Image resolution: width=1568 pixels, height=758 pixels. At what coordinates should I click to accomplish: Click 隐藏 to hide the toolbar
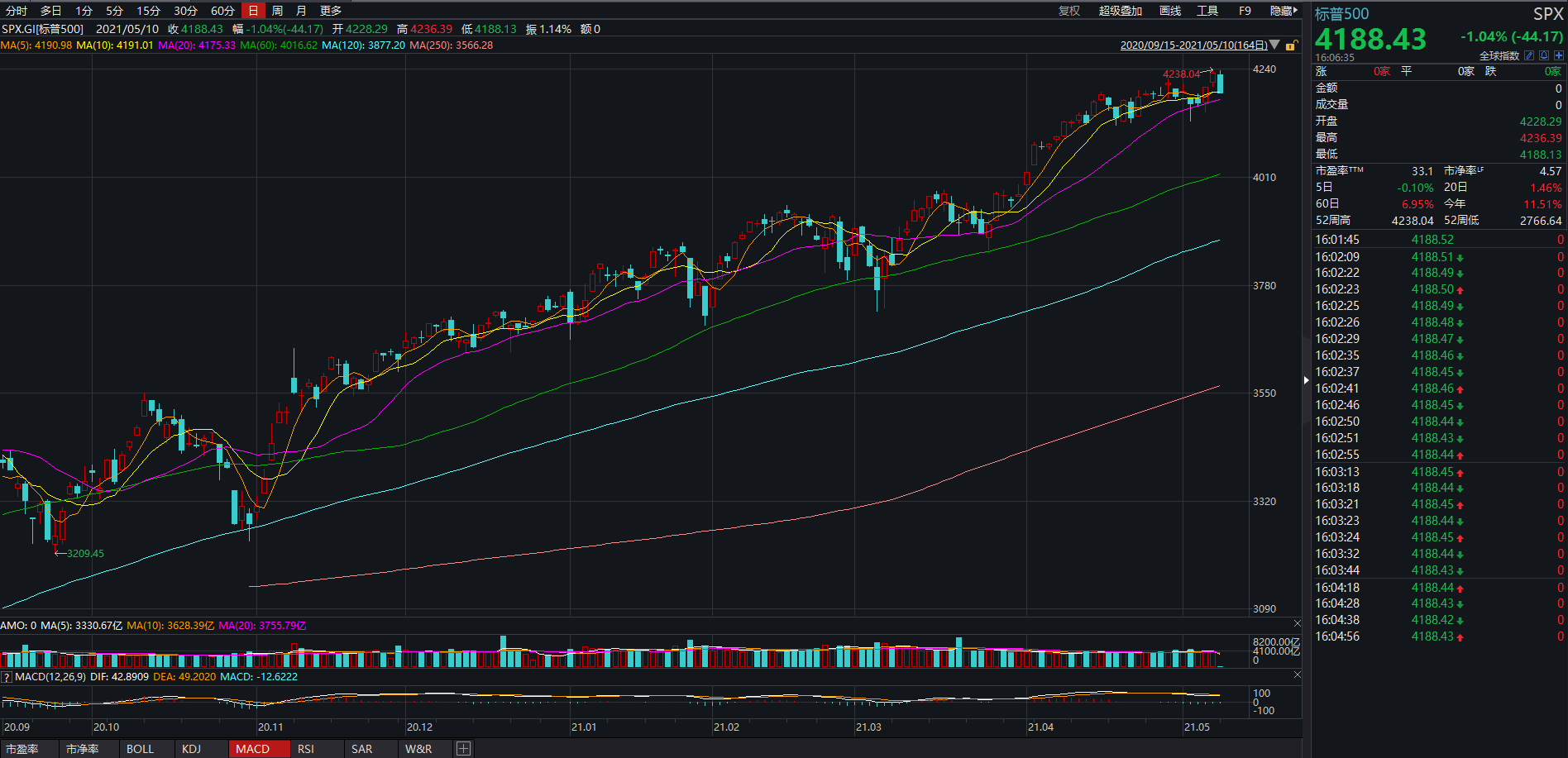[x=1284, y=11]
